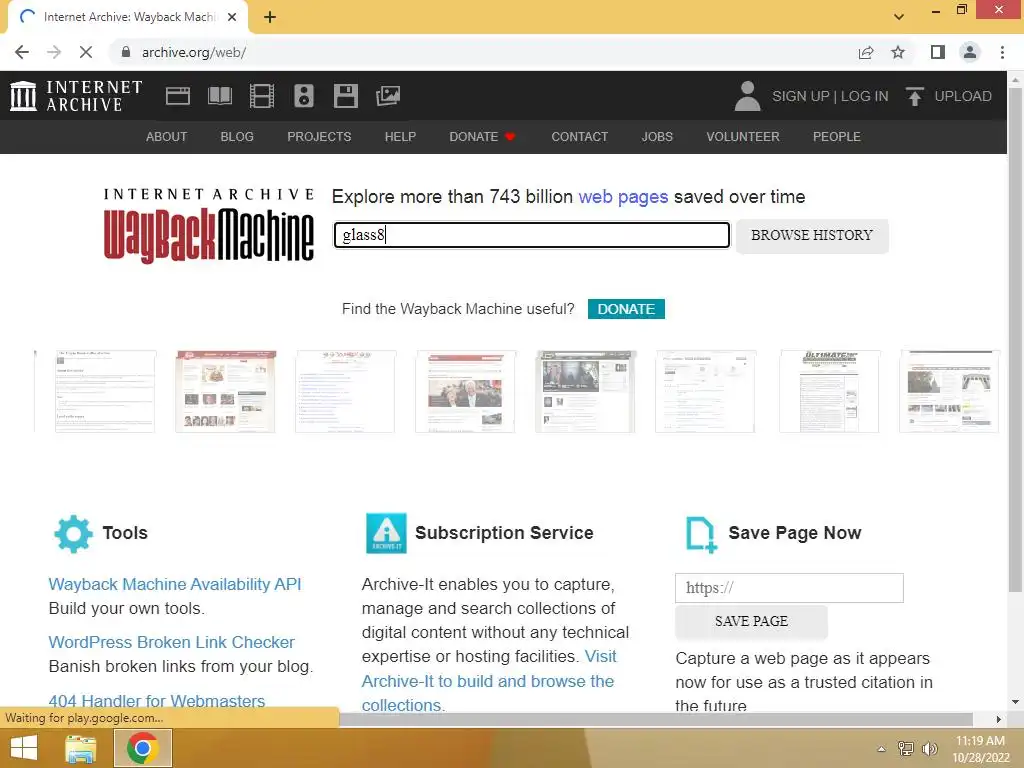Open the VOLUNTEER menu item

[743, 136]
